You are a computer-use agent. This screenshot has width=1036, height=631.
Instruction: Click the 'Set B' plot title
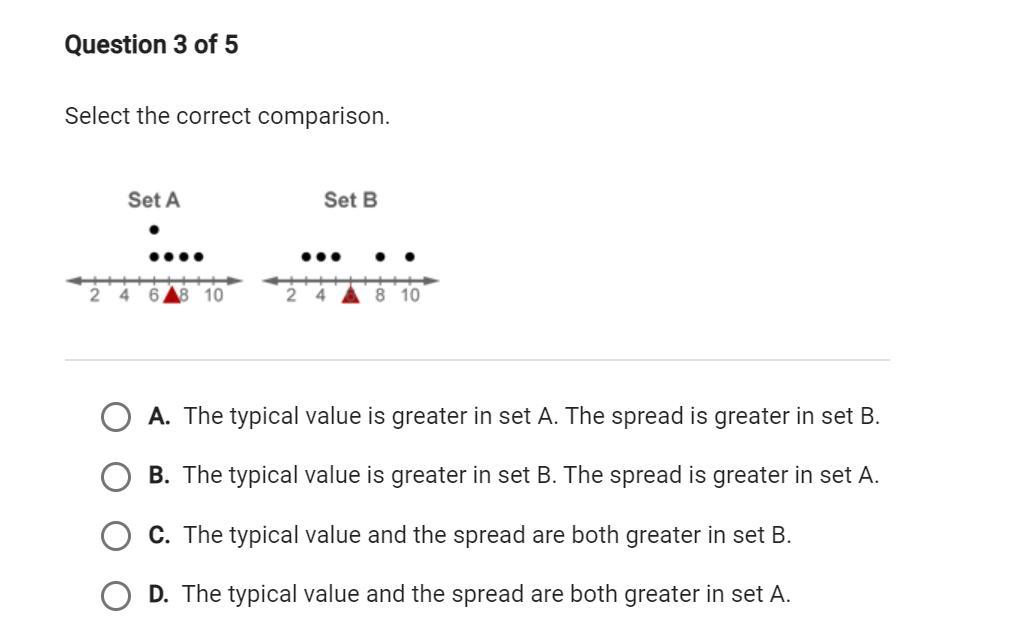pyautogui.click(x=351, y=200)
